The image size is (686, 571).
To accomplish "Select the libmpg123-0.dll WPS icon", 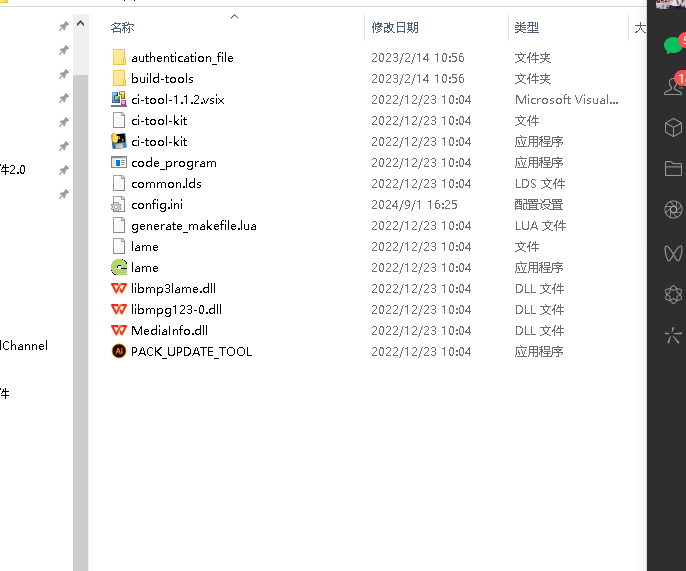I will [x=119, y=309].
